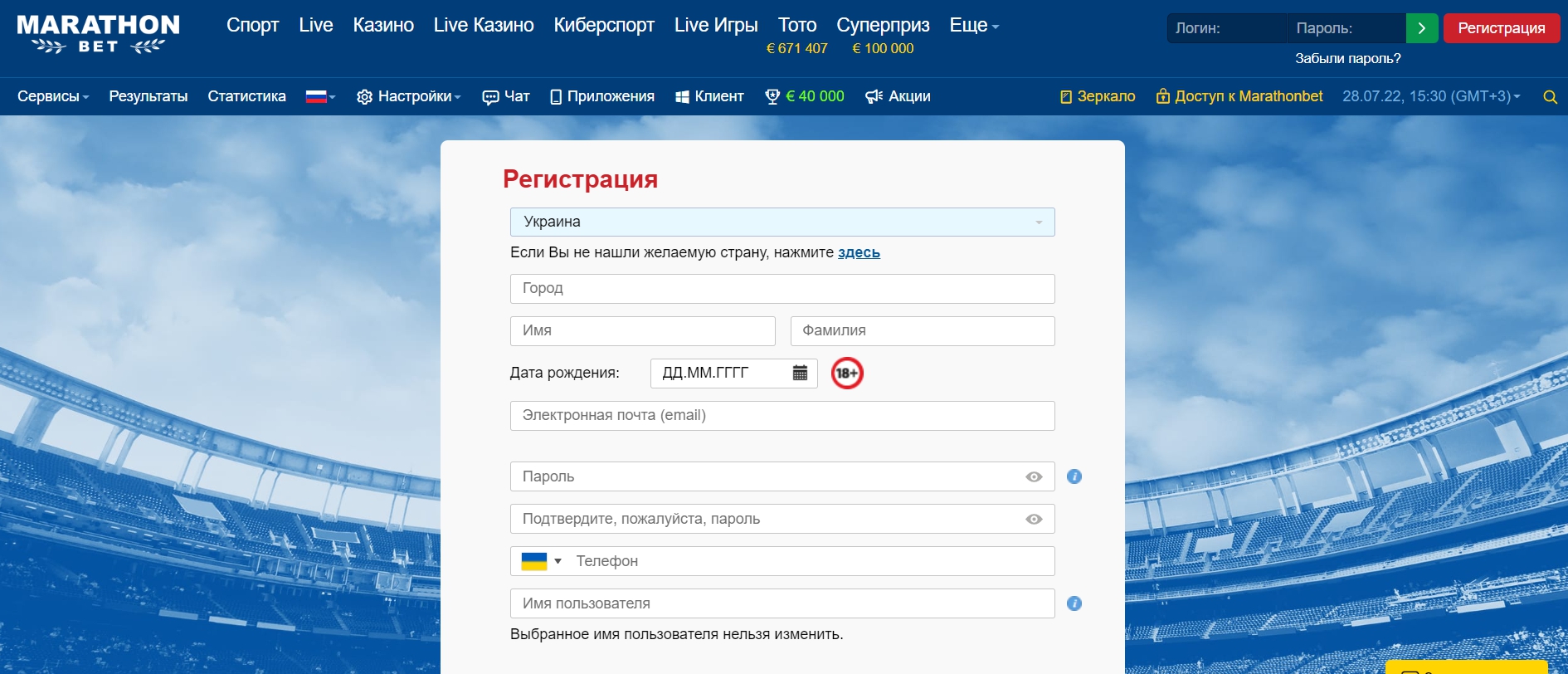The height and width of the screenshot is (674, 1568).
Task: Click the Имя пользователя input field
Action: 782,603
